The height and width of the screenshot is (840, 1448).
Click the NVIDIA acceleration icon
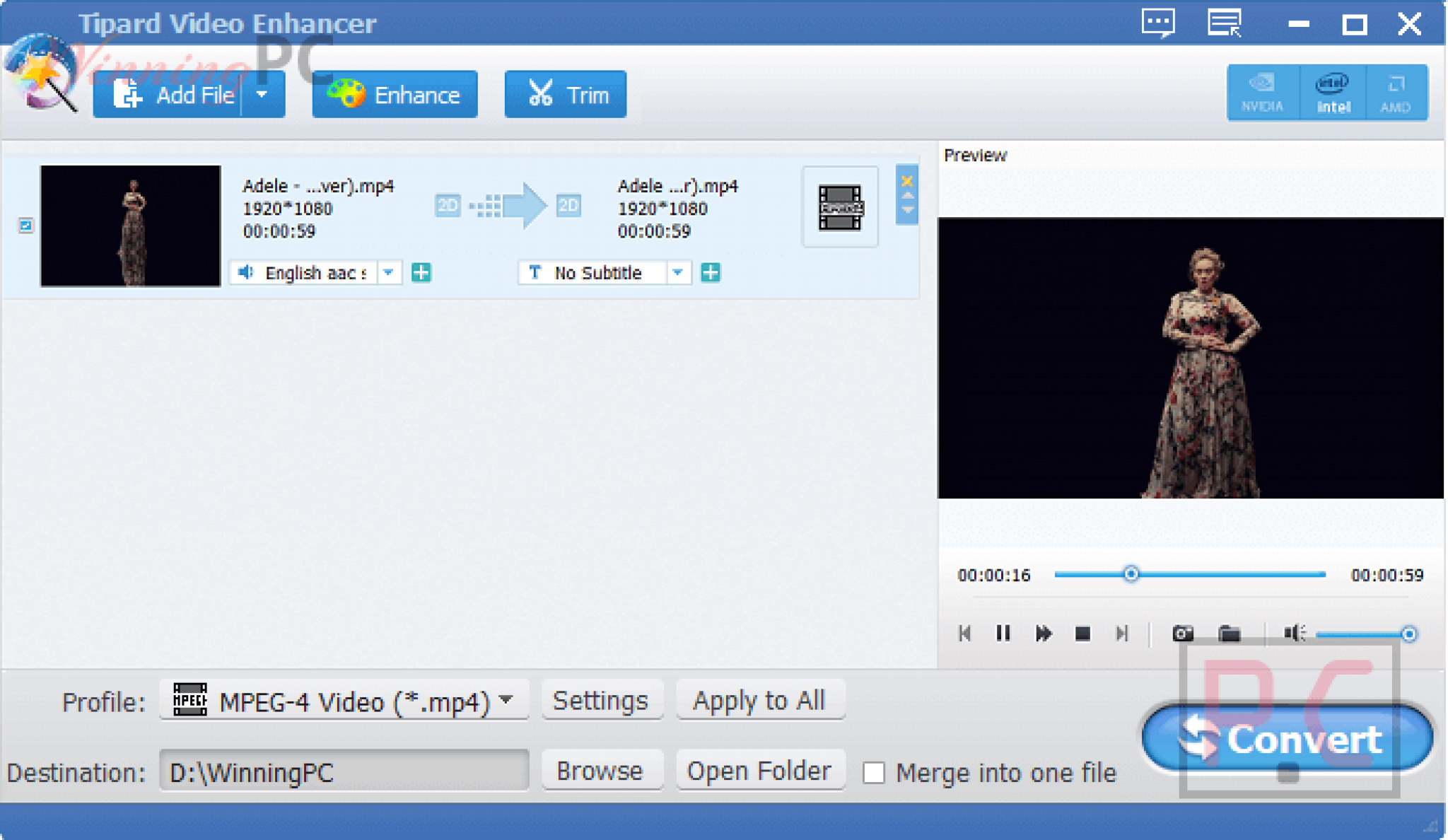1263,92
